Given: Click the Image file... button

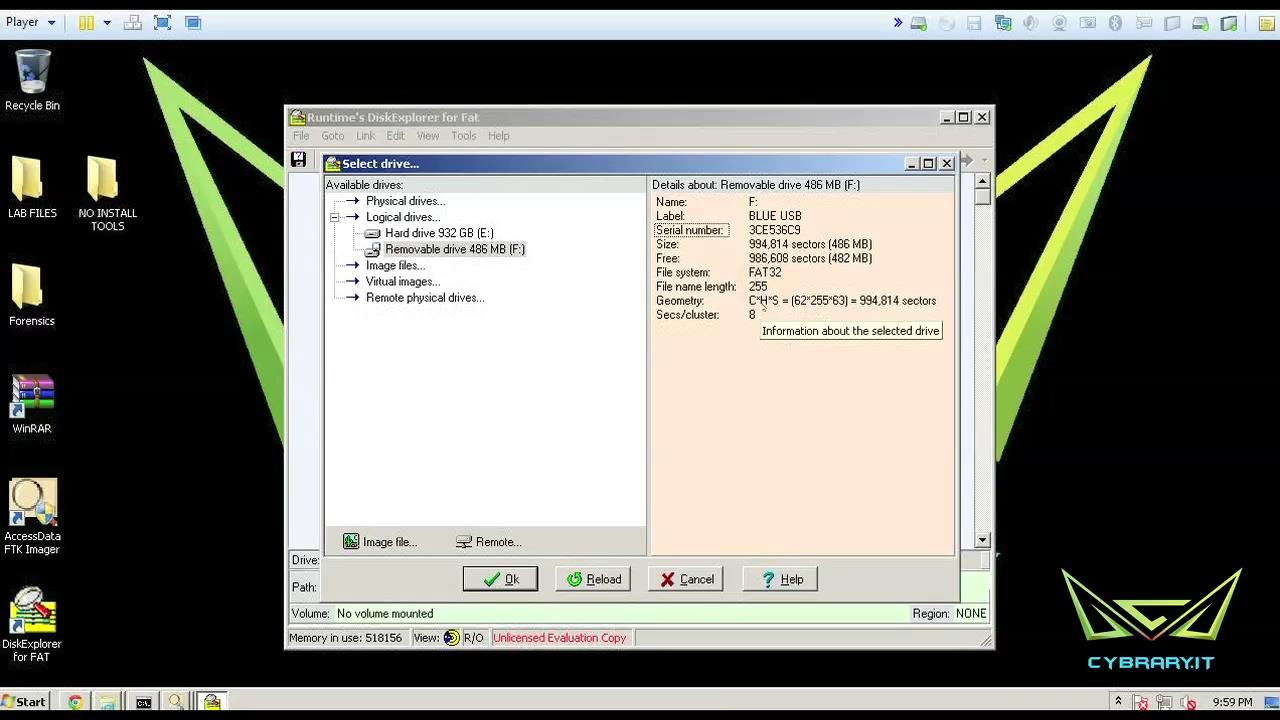Looking at the screenshot, I should (x=380, y=542).
